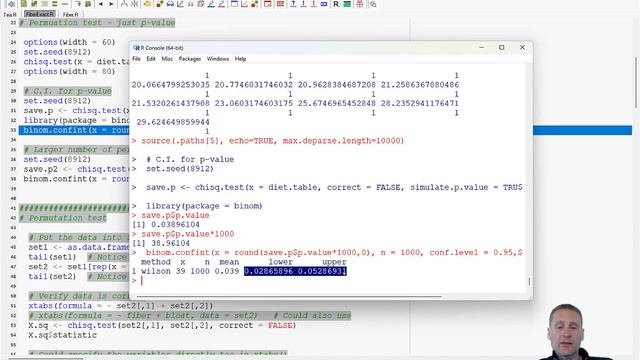Screen dimensions: 640x360
Task: Click the left arrow toolbar icon
Action: tap(100, 4)
